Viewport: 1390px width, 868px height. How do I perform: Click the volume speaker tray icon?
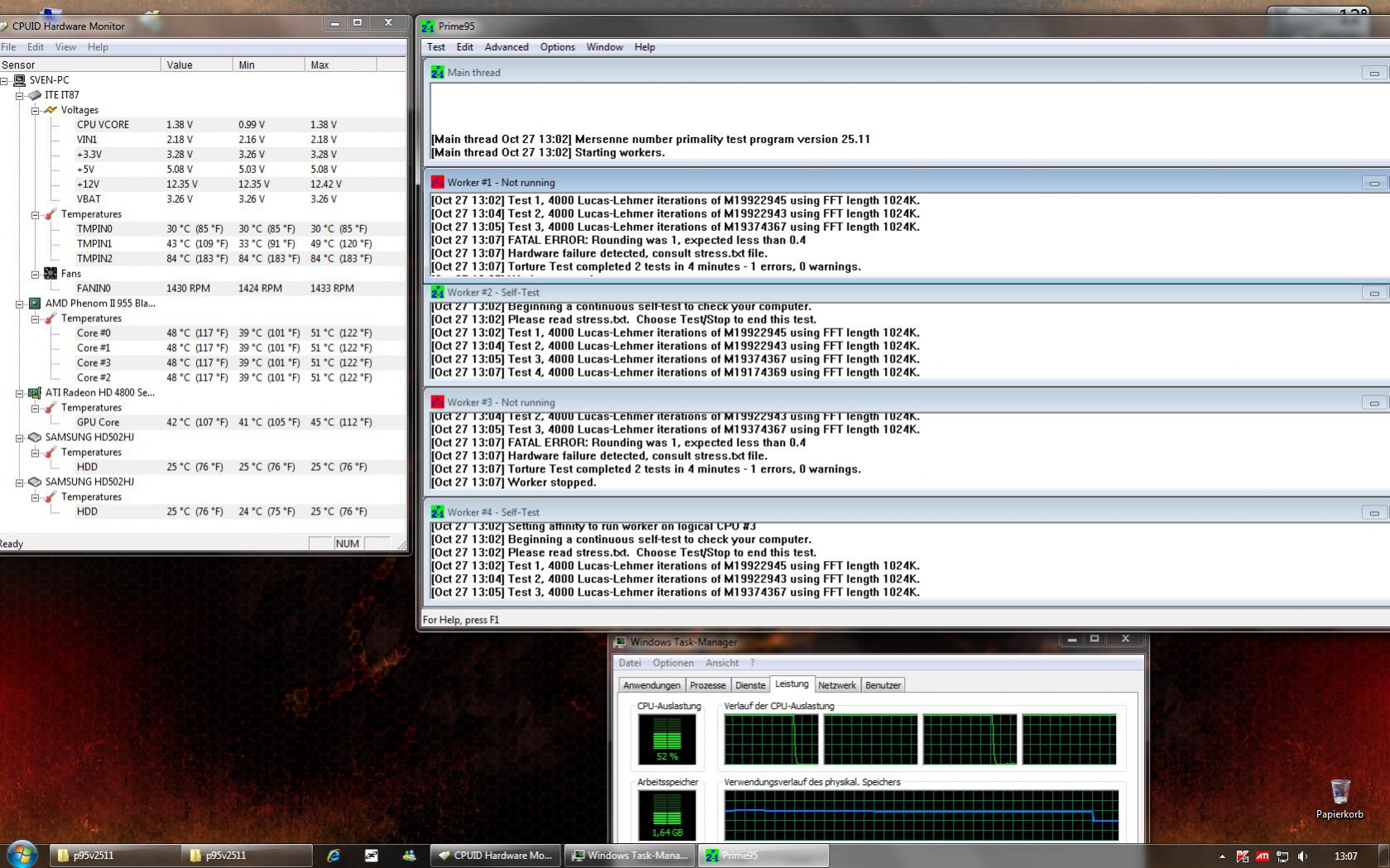[x=1303, y=856]
